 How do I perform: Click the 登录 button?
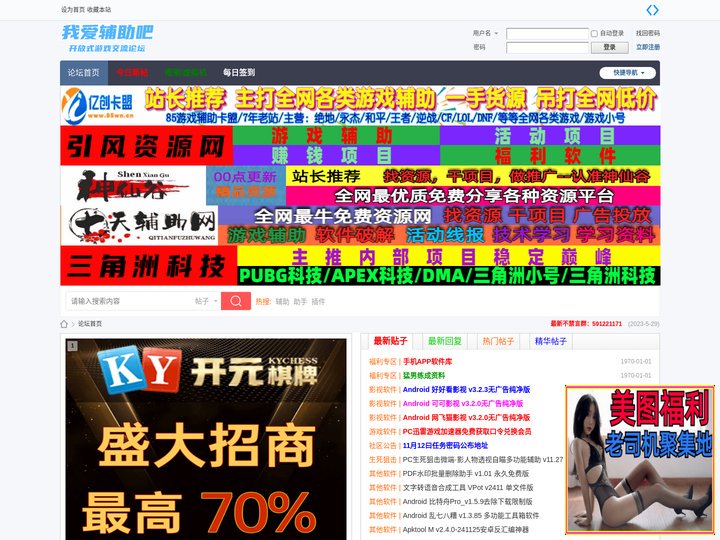tap(609, 47)
